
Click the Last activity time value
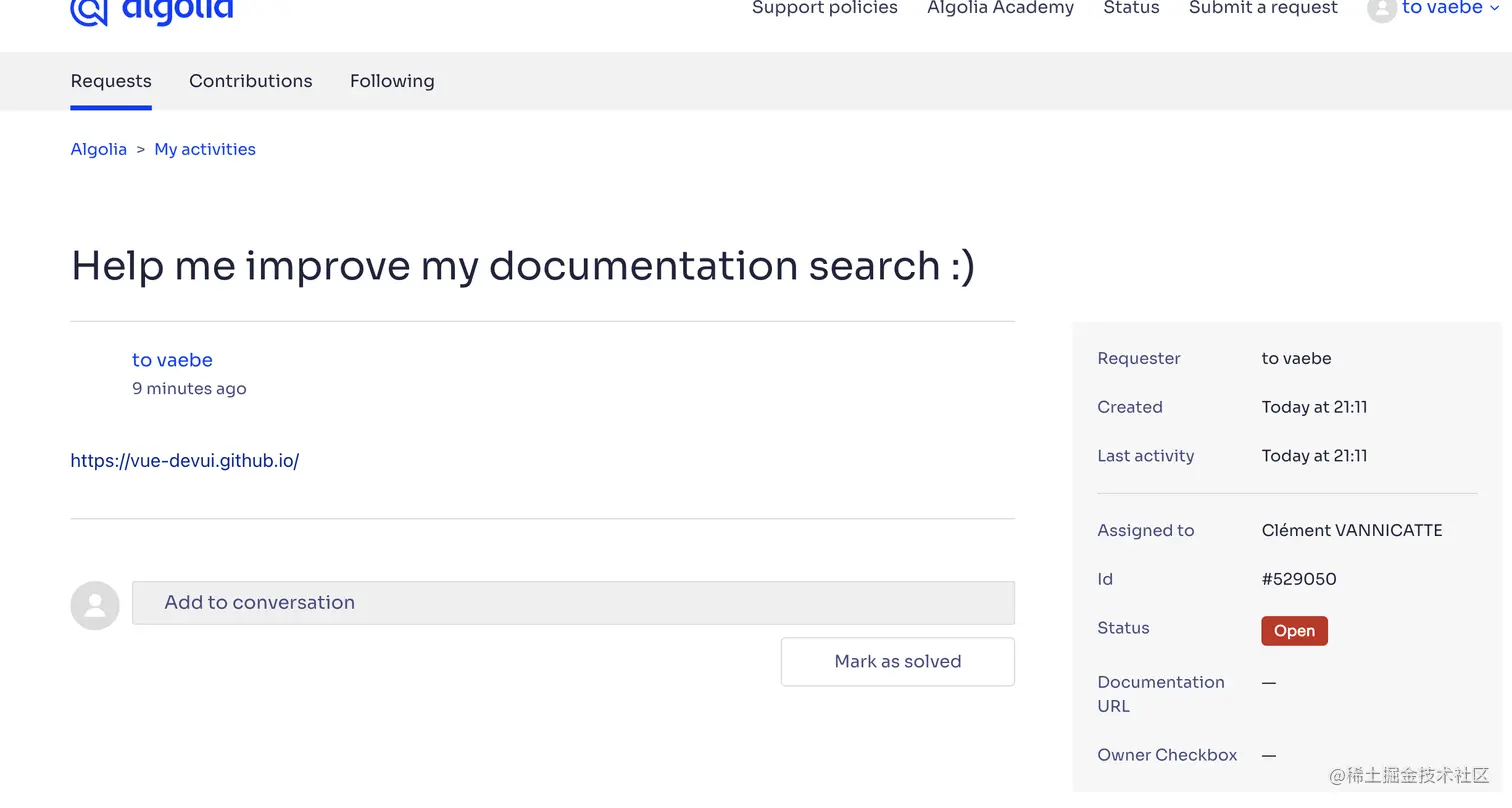click(1315, 456)
